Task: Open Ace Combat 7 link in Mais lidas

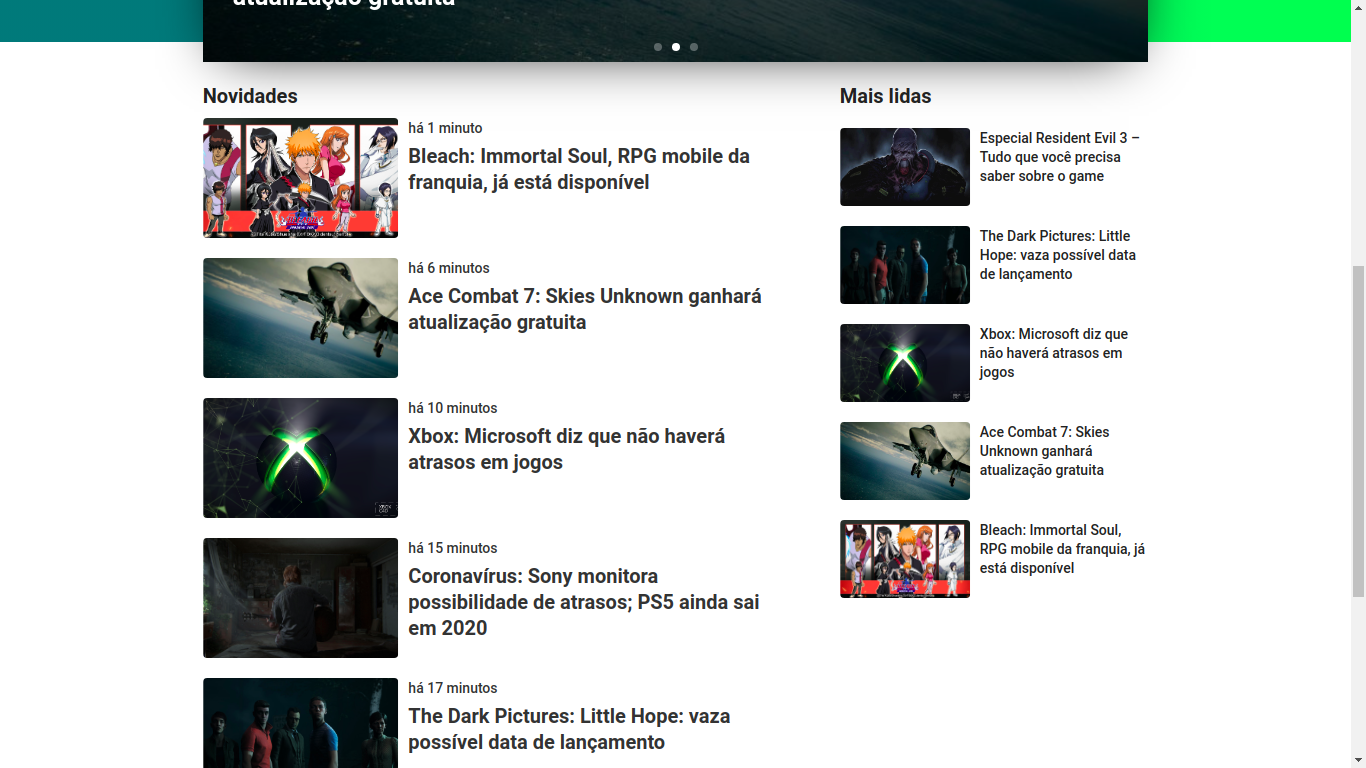Action: pyautogui.click(x=1045, y=451)
